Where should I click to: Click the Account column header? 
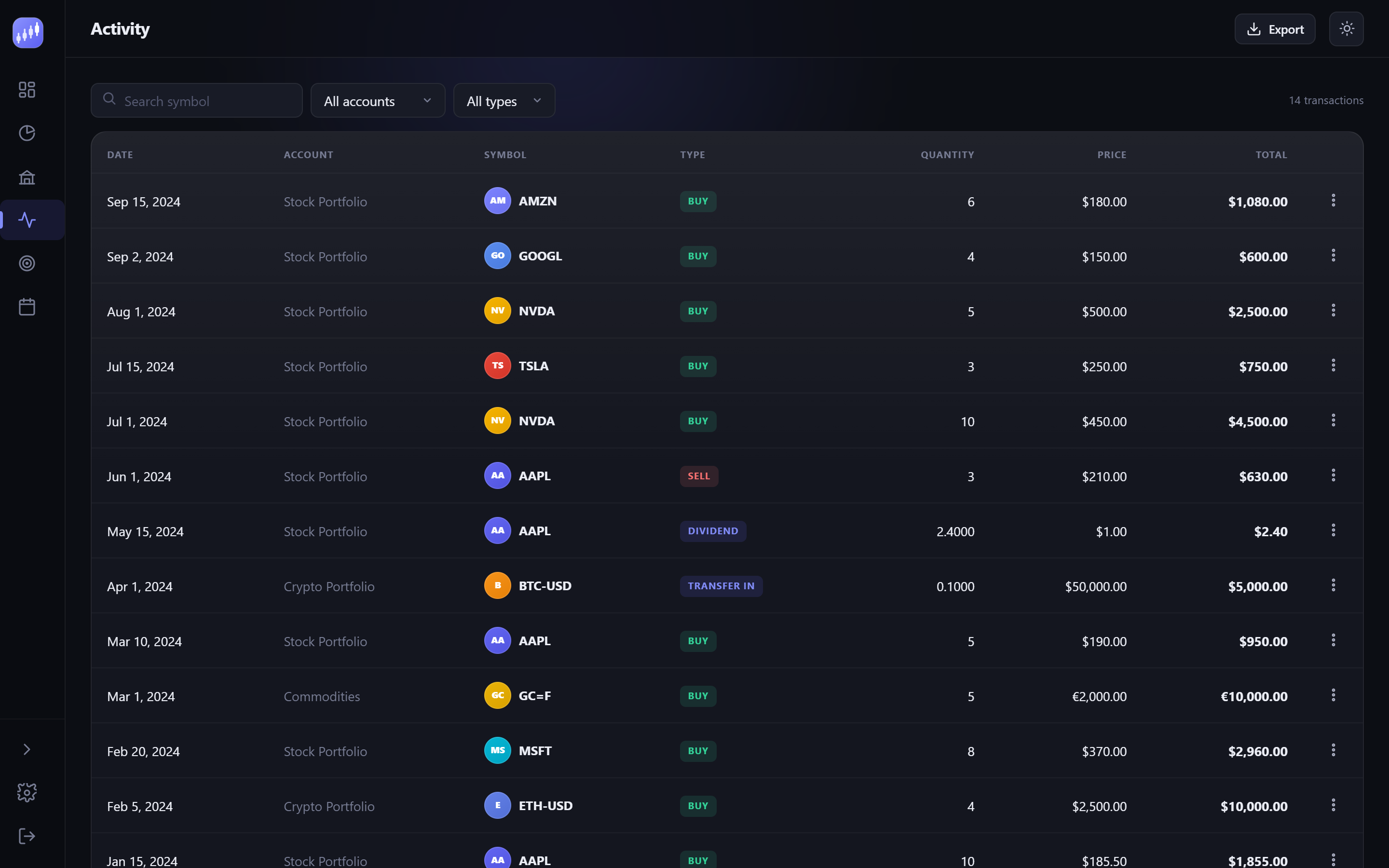pyautogui.click(x=308, y=155)
